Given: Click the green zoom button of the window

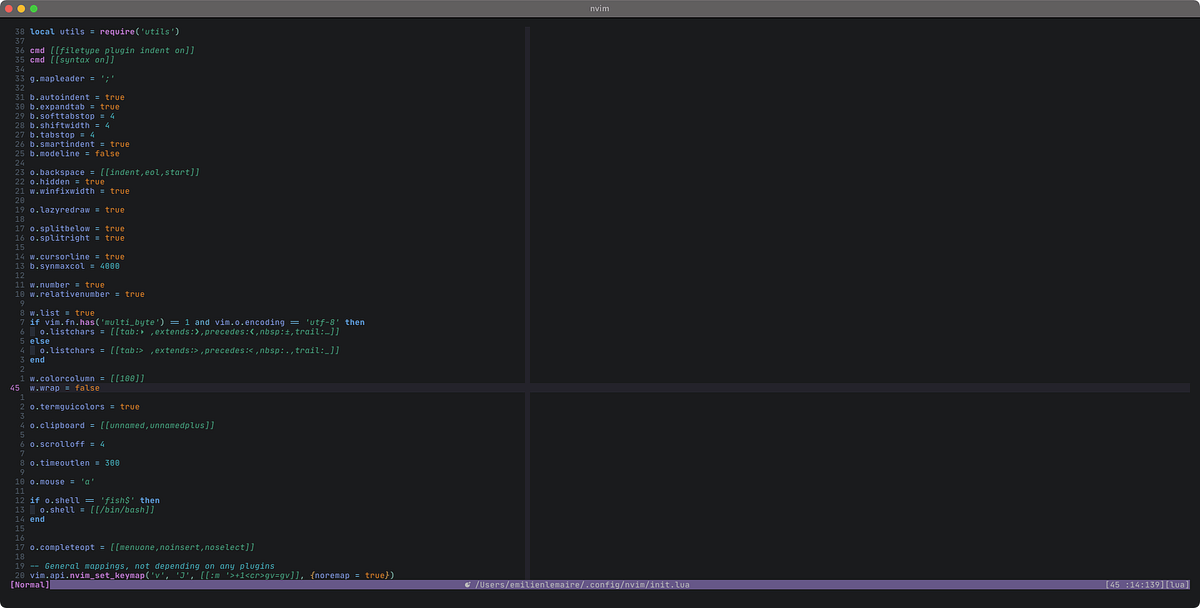Looking at the screenshot, I should [x=34, y=8].
